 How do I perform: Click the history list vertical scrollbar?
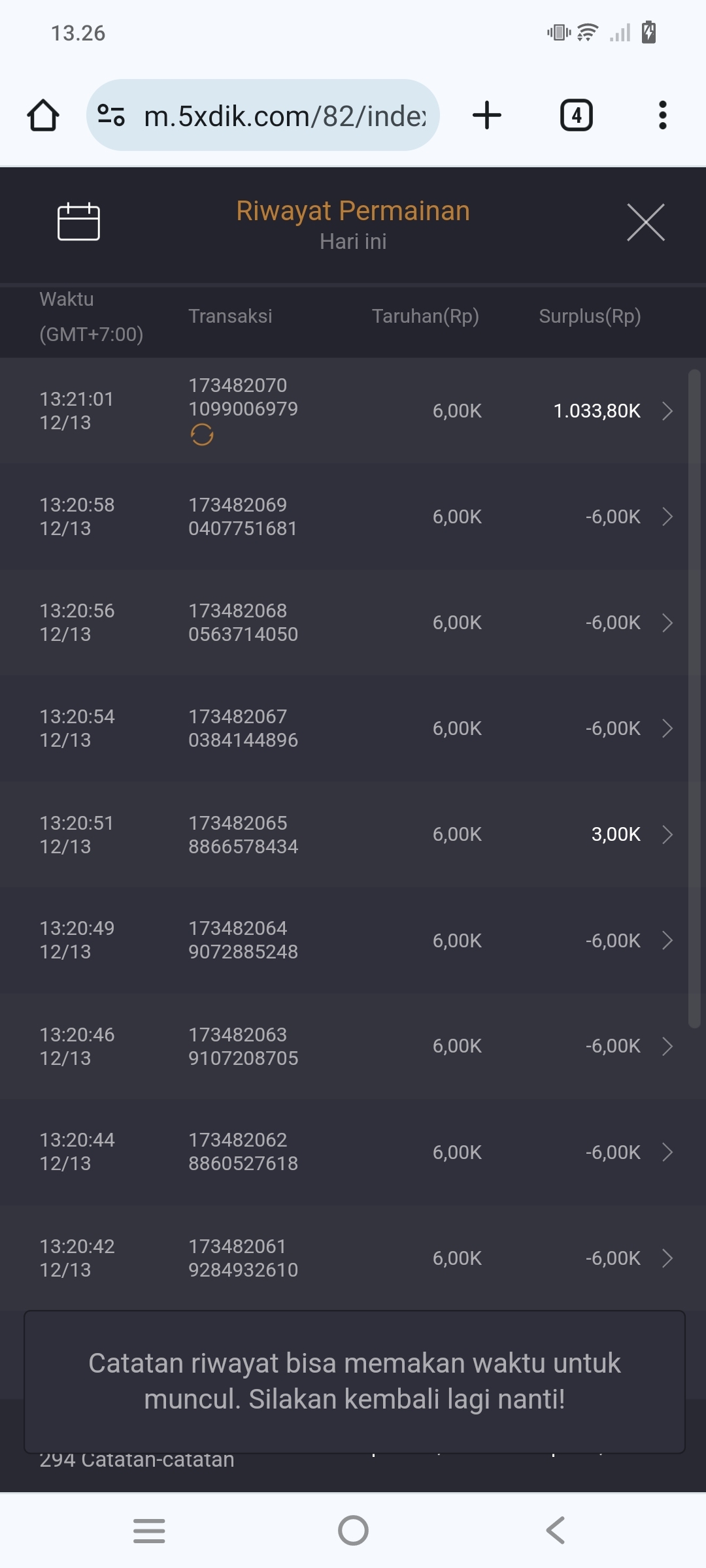(x=694, y=699)
